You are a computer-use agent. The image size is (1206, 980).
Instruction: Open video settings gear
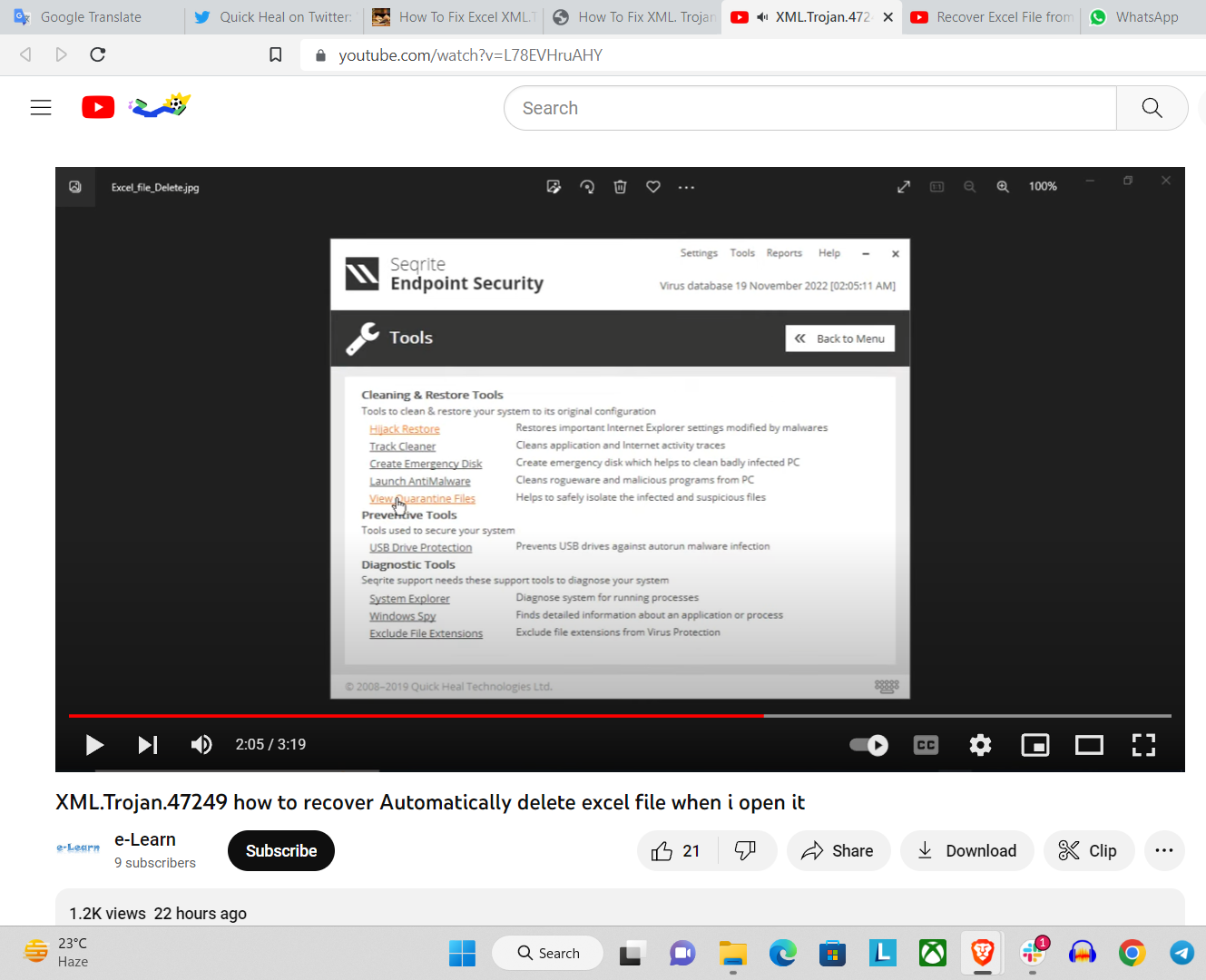tap(980, 745)
